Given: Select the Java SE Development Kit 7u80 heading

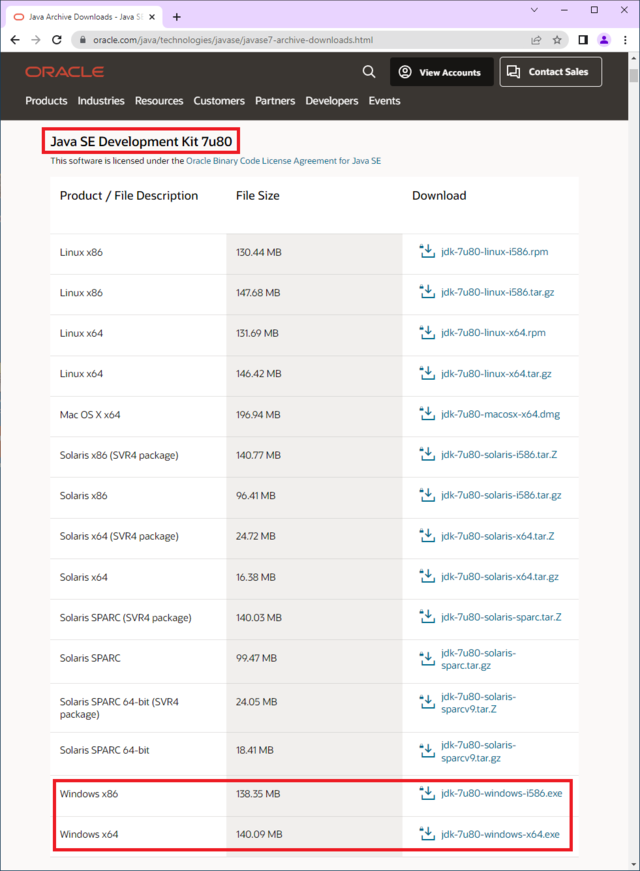Looking at the screenshot, I should click(141, 142).
